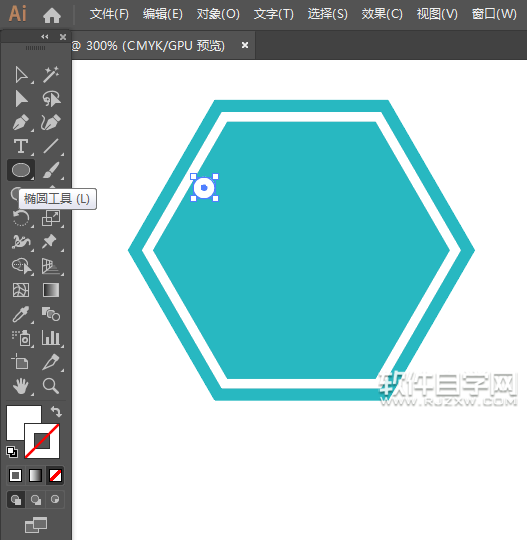
Task: Select the Zoom magnifier tool
Action: click(51, 386)
